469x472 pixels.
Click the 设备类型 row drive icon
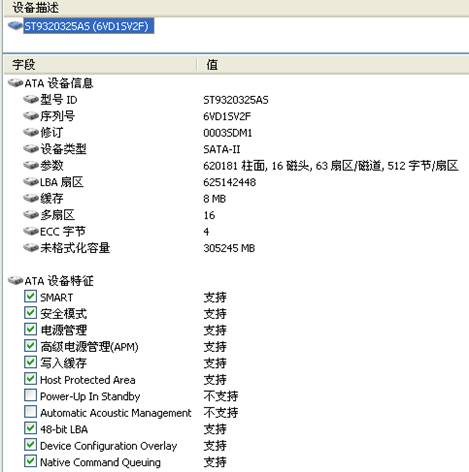[31, 149]
